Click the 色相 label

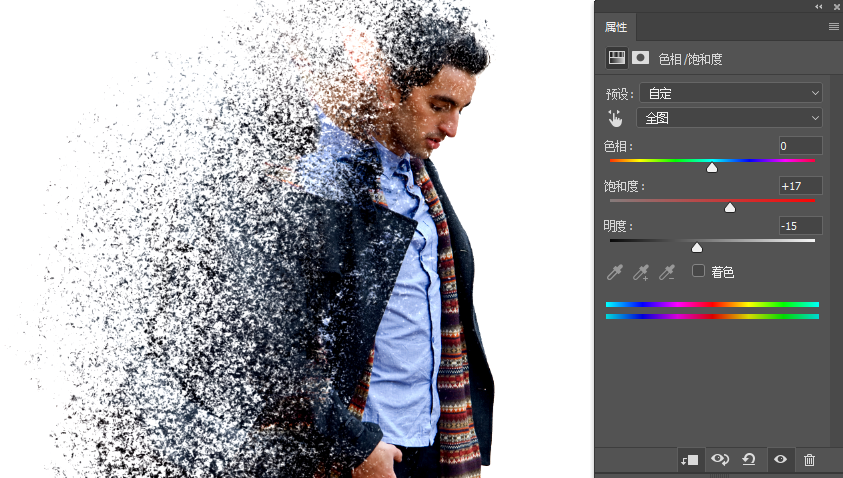618,146
